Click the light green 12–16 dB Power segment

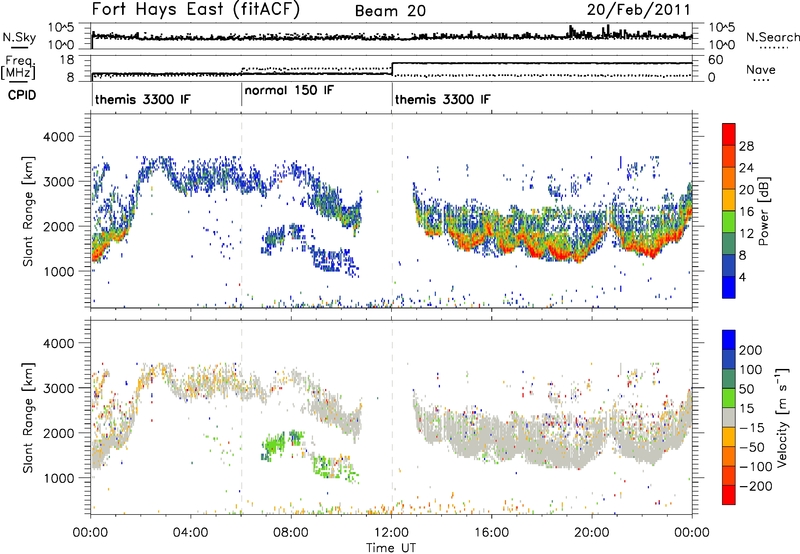pyautogui.click(x=729, y=221)
